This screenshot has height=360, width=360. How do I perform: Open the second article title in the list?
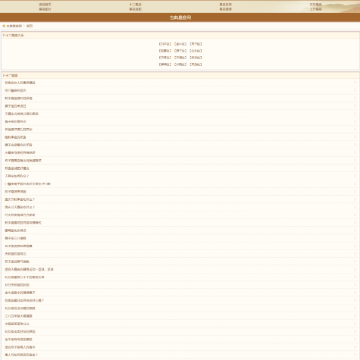15,90
